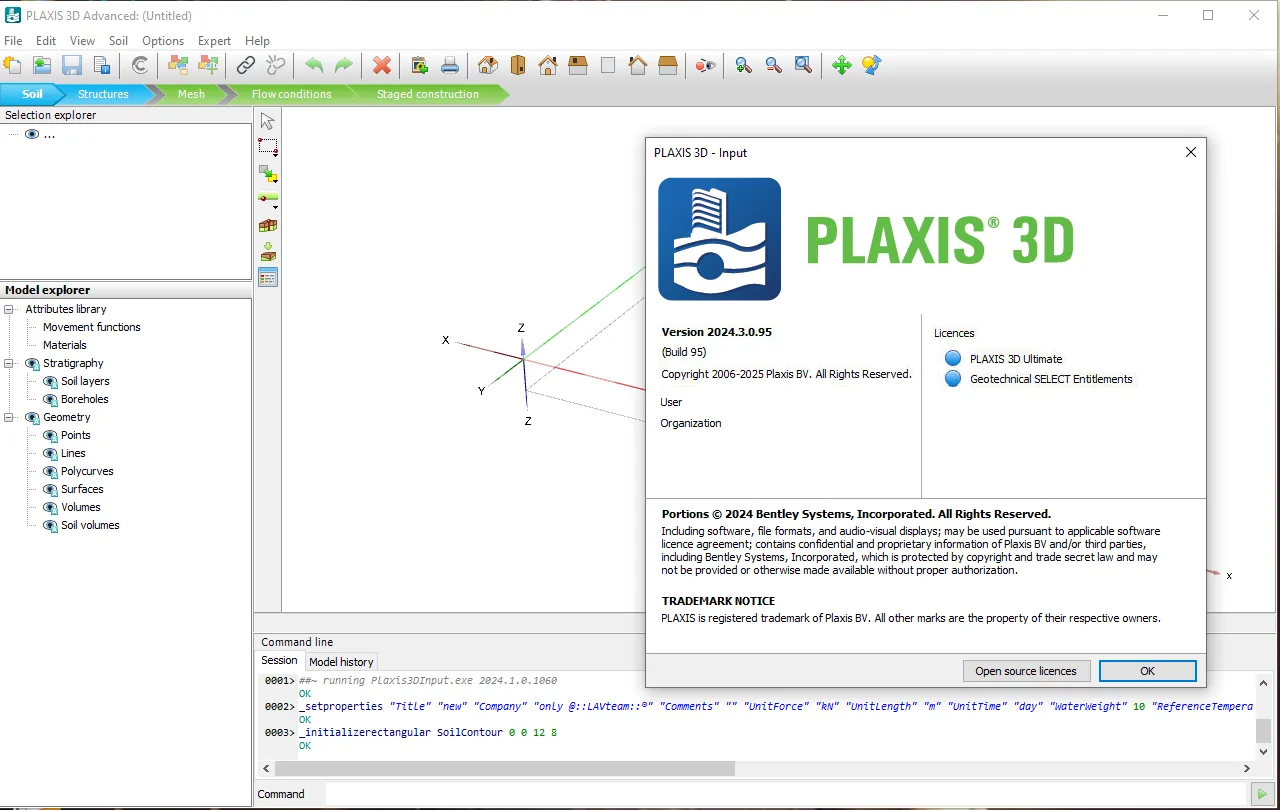Open the Help menu
The image size is (1280, 810).
pyautogui.click(x=257, y=41)
